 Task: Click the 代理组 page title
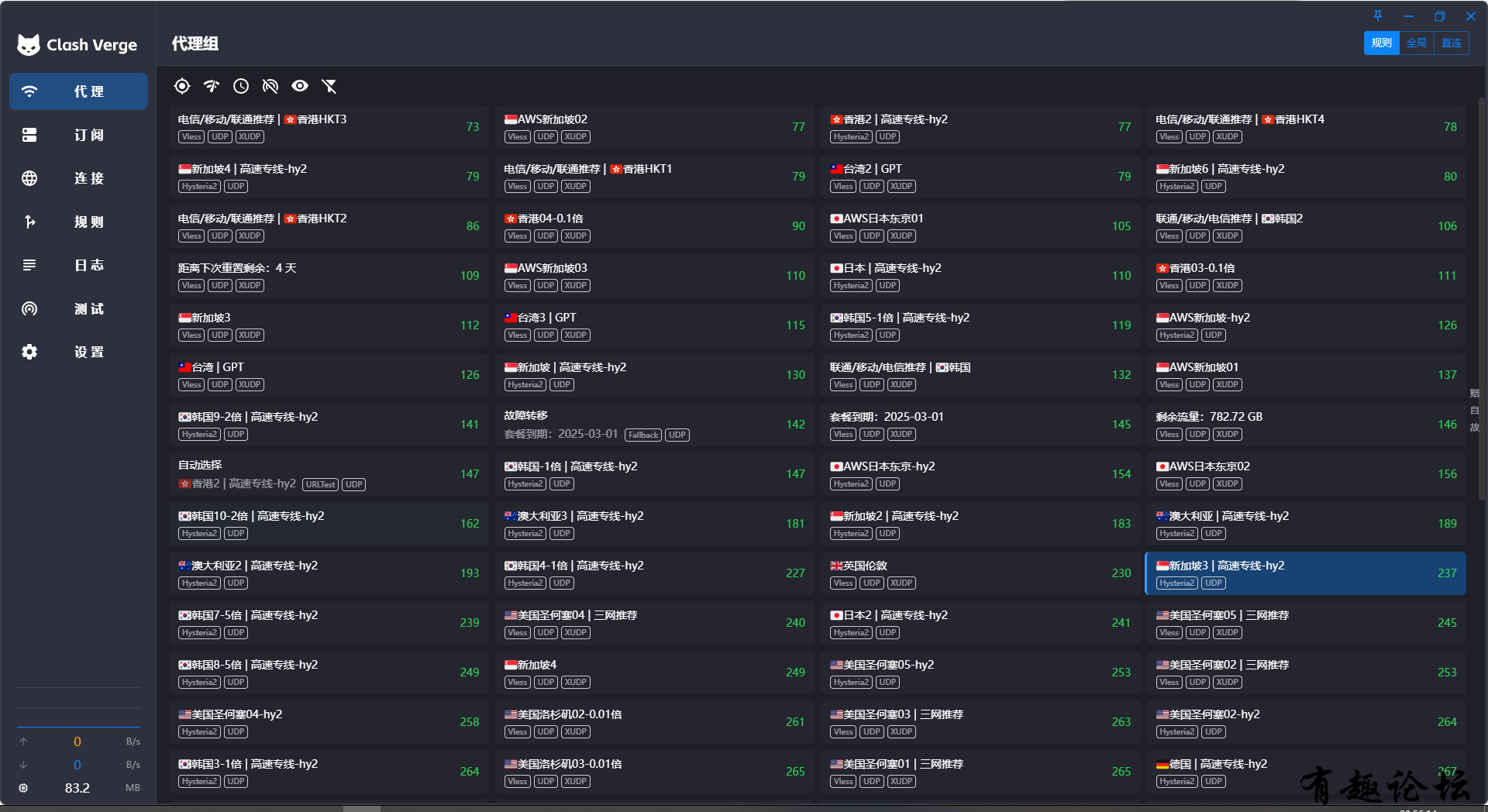click(x=195, y=44)
